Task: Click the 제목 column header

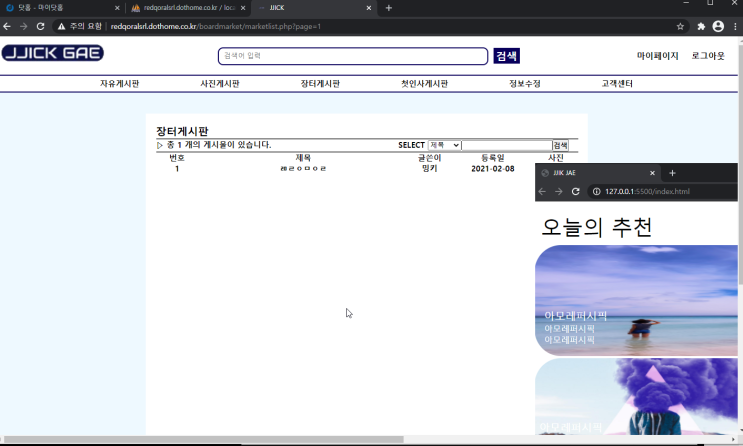Action: pos(303,158)
